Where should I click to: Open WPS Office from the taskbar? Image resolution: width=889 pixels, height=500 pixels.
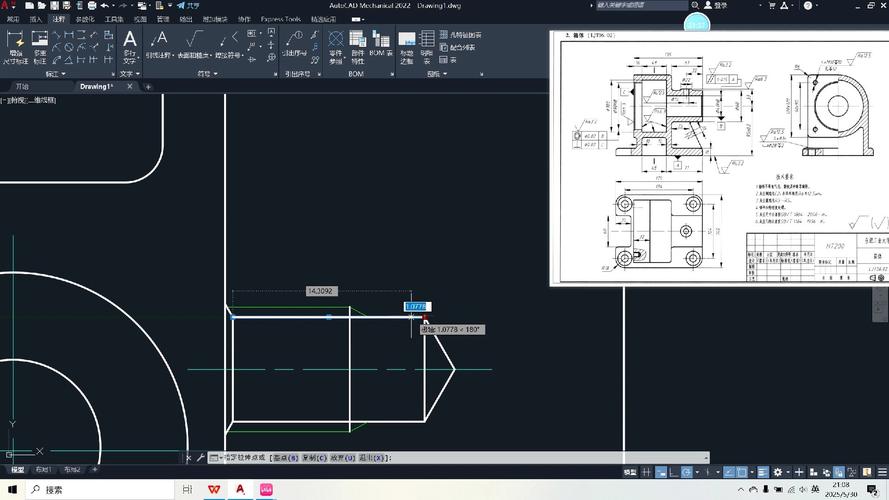point(214,489)
